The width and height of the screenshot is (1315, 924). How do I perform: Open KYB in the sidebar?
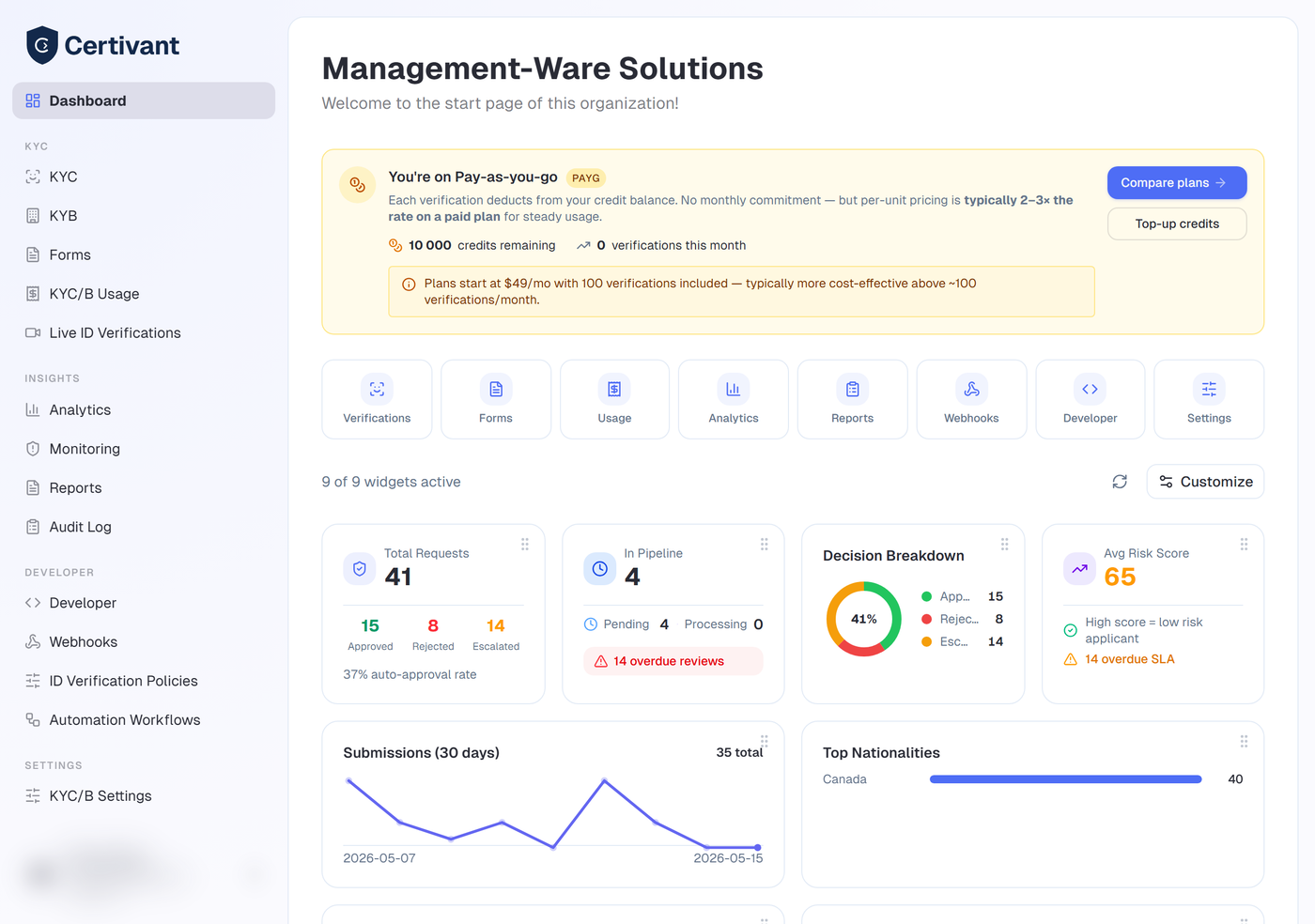[144, 216]
